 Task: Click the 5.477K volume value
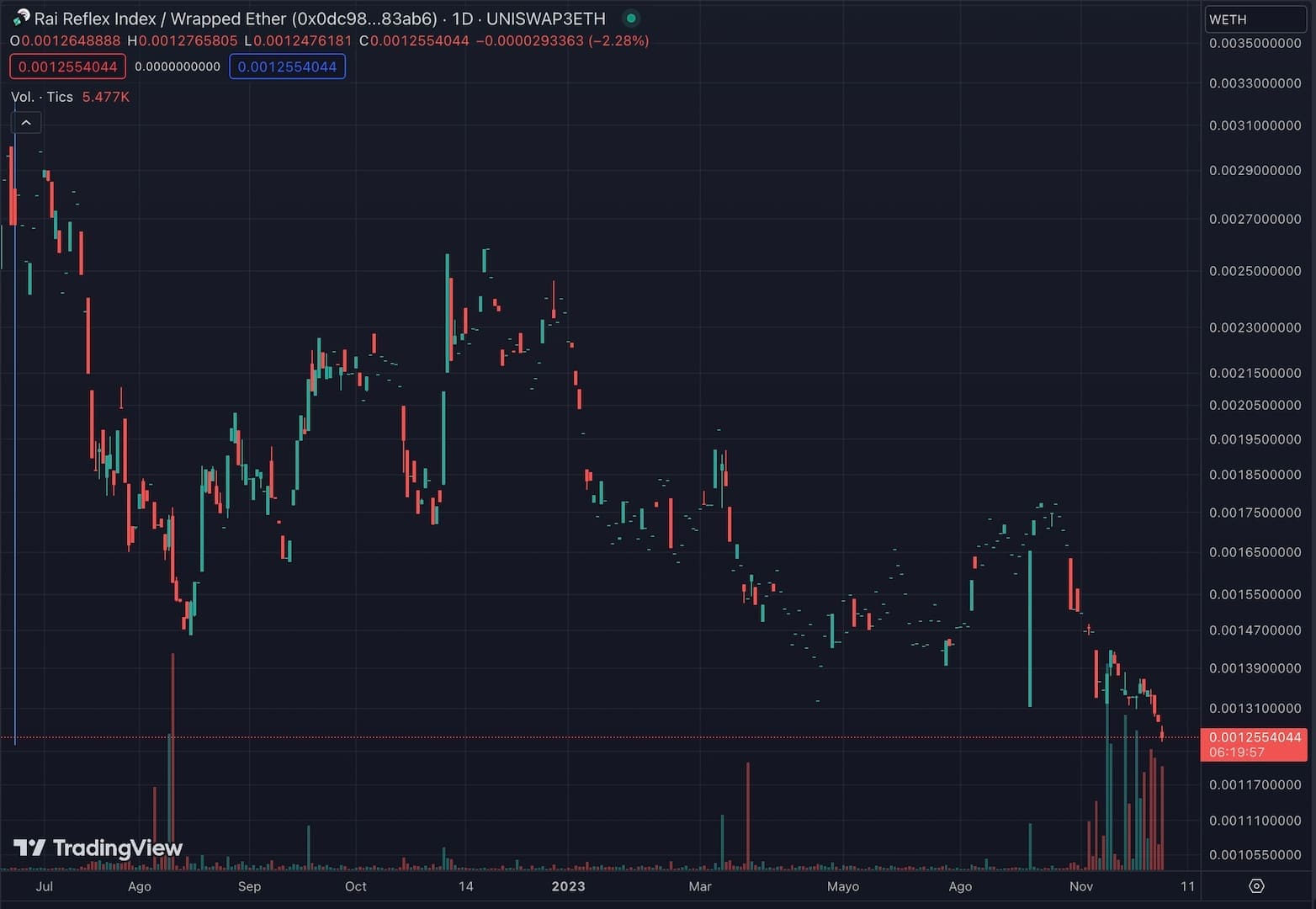106,97
